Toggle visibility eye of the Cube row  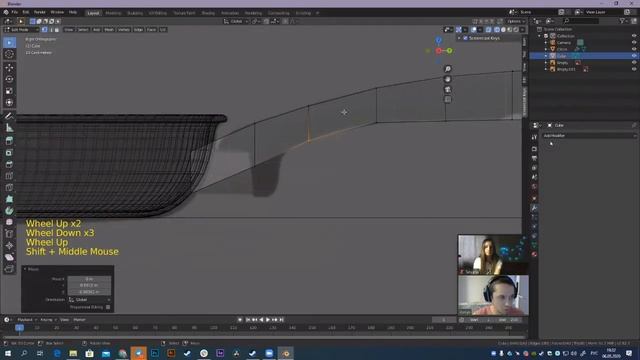pyautogui.click(x=634, y=56)
